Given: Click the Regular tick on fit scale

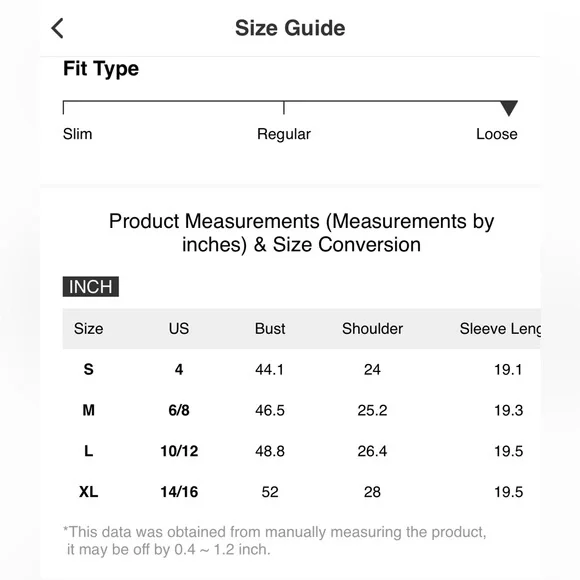Looking at the screenshot, I should pyautogui.click(x=284, y=108).
